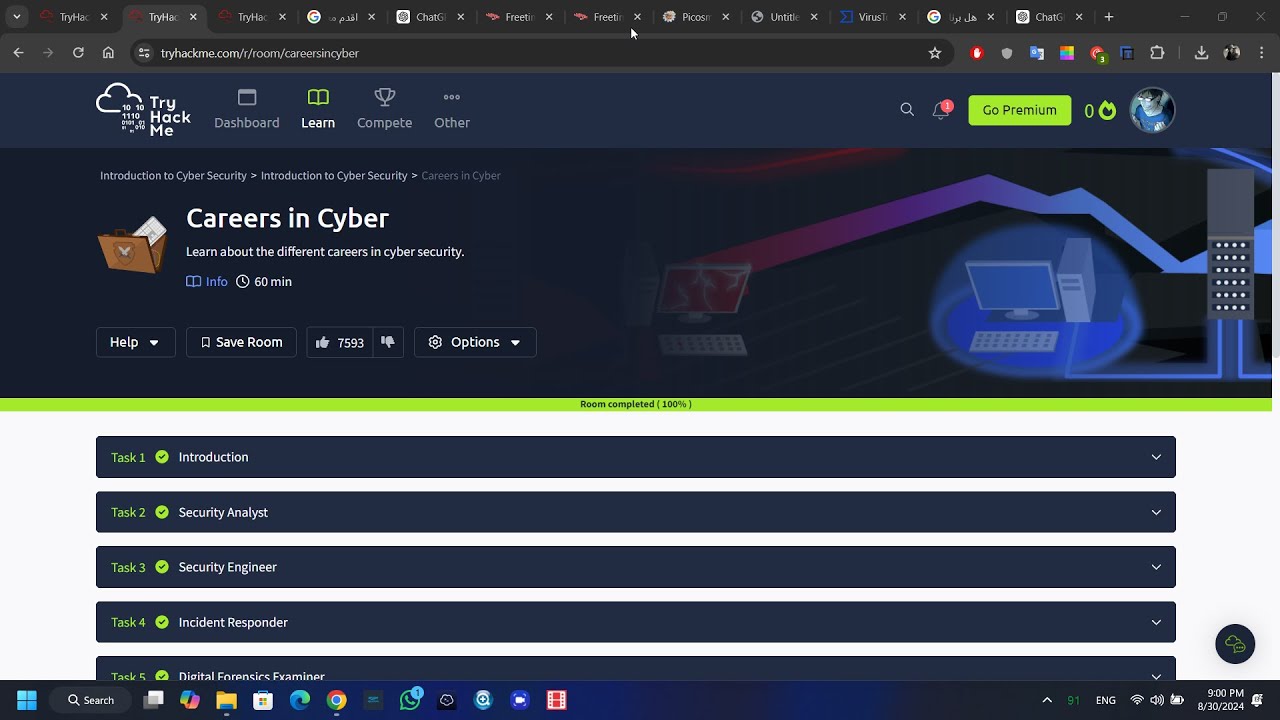Open Chrome downloads

1201,53
